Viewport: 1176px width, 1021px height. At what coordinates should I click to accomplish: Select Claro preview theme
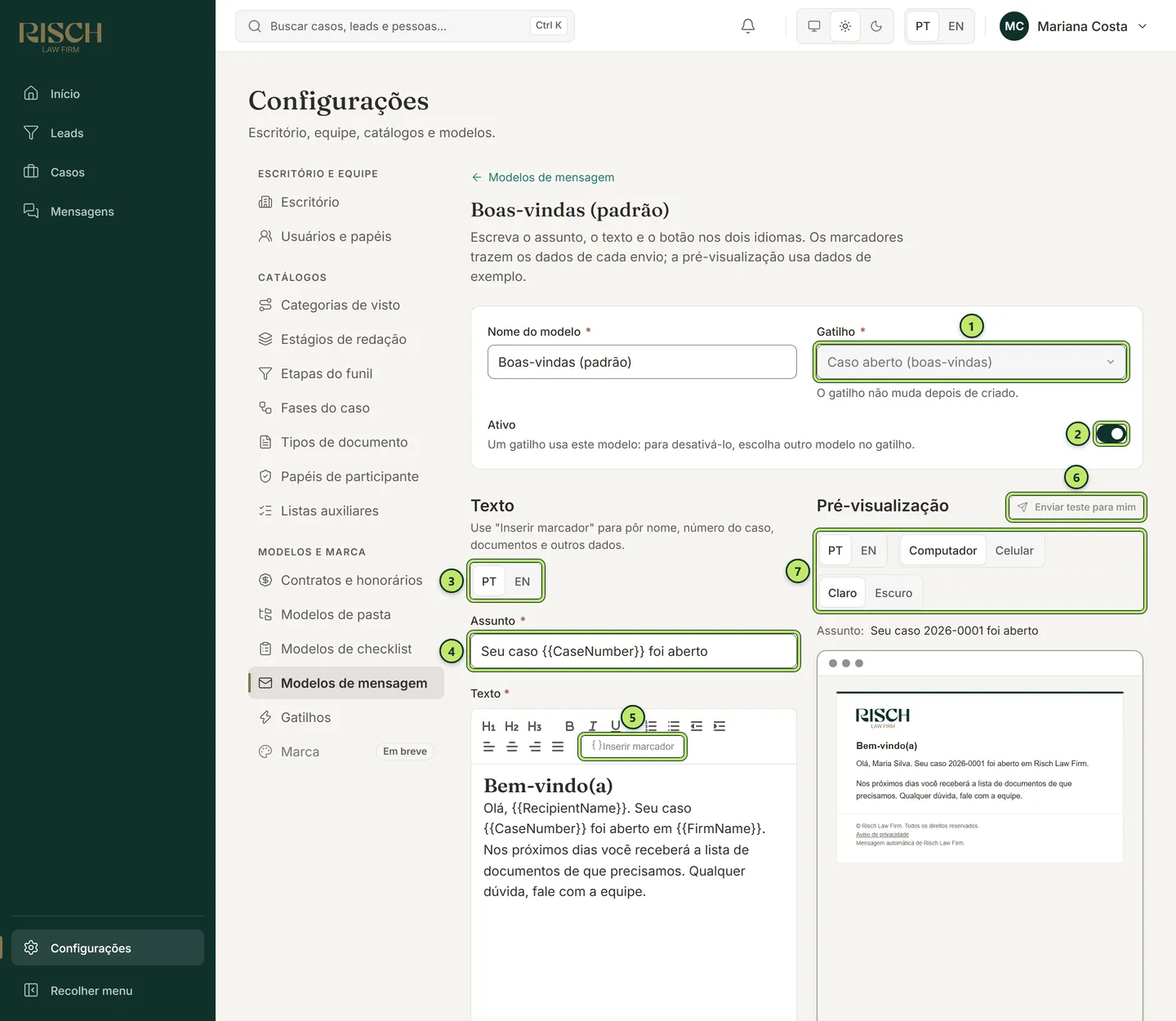pyautogui.click(x=842, y=593)
